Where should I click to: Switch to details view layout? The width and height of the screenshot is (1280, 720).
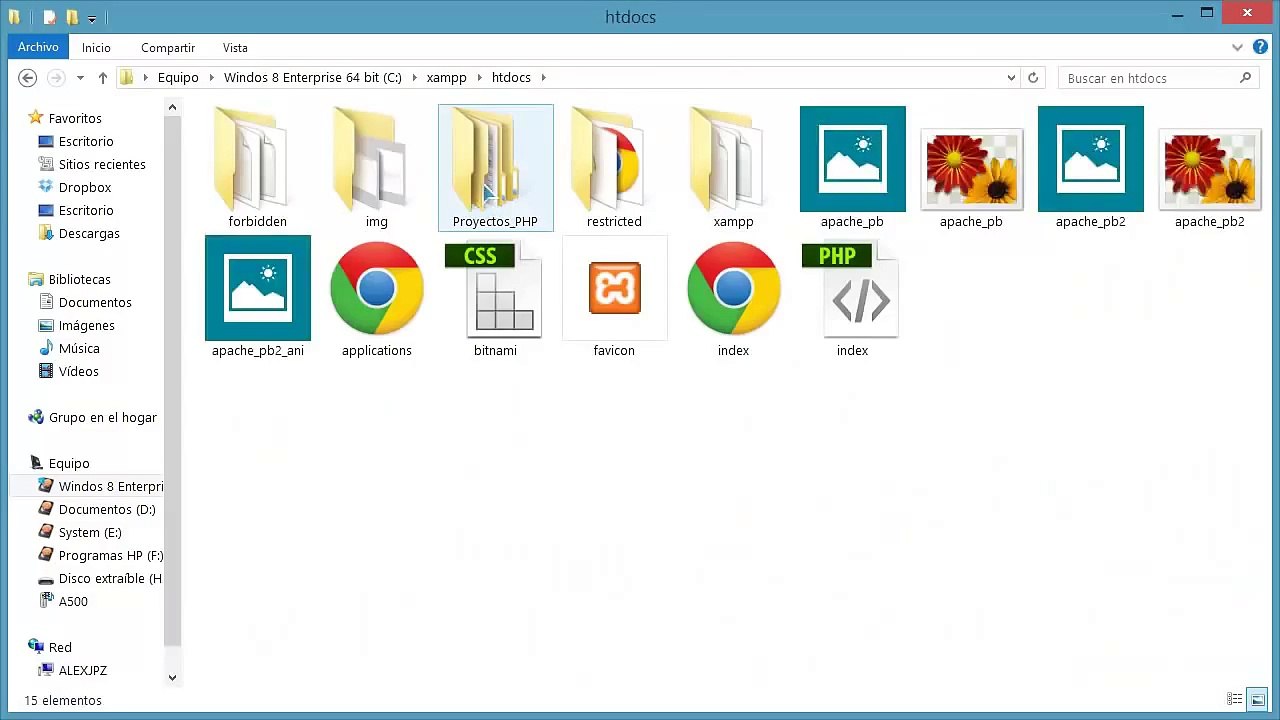pyautogui.click(x=1235, y=699)
